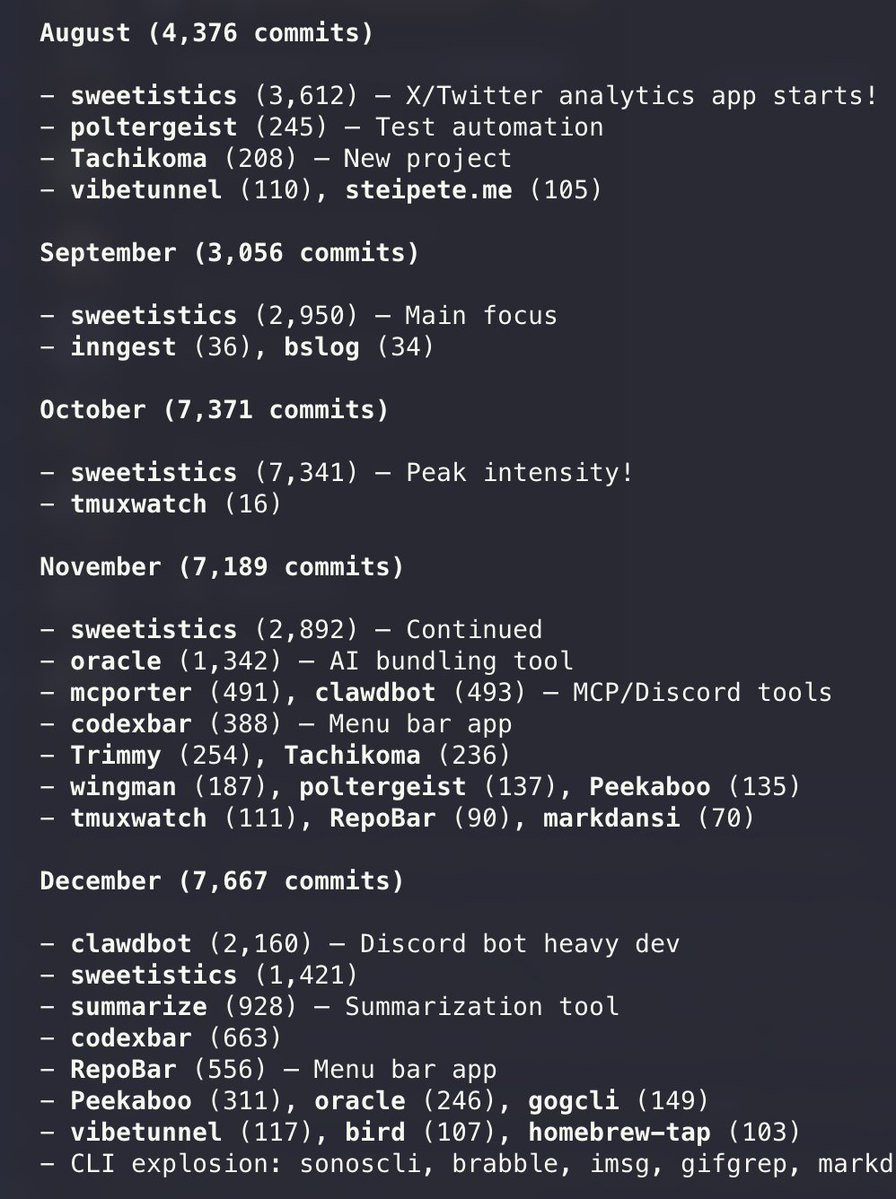896x1199 pixels.
Task: Click the September 3,056 commits heading
Action: click(x=229, y=252)
